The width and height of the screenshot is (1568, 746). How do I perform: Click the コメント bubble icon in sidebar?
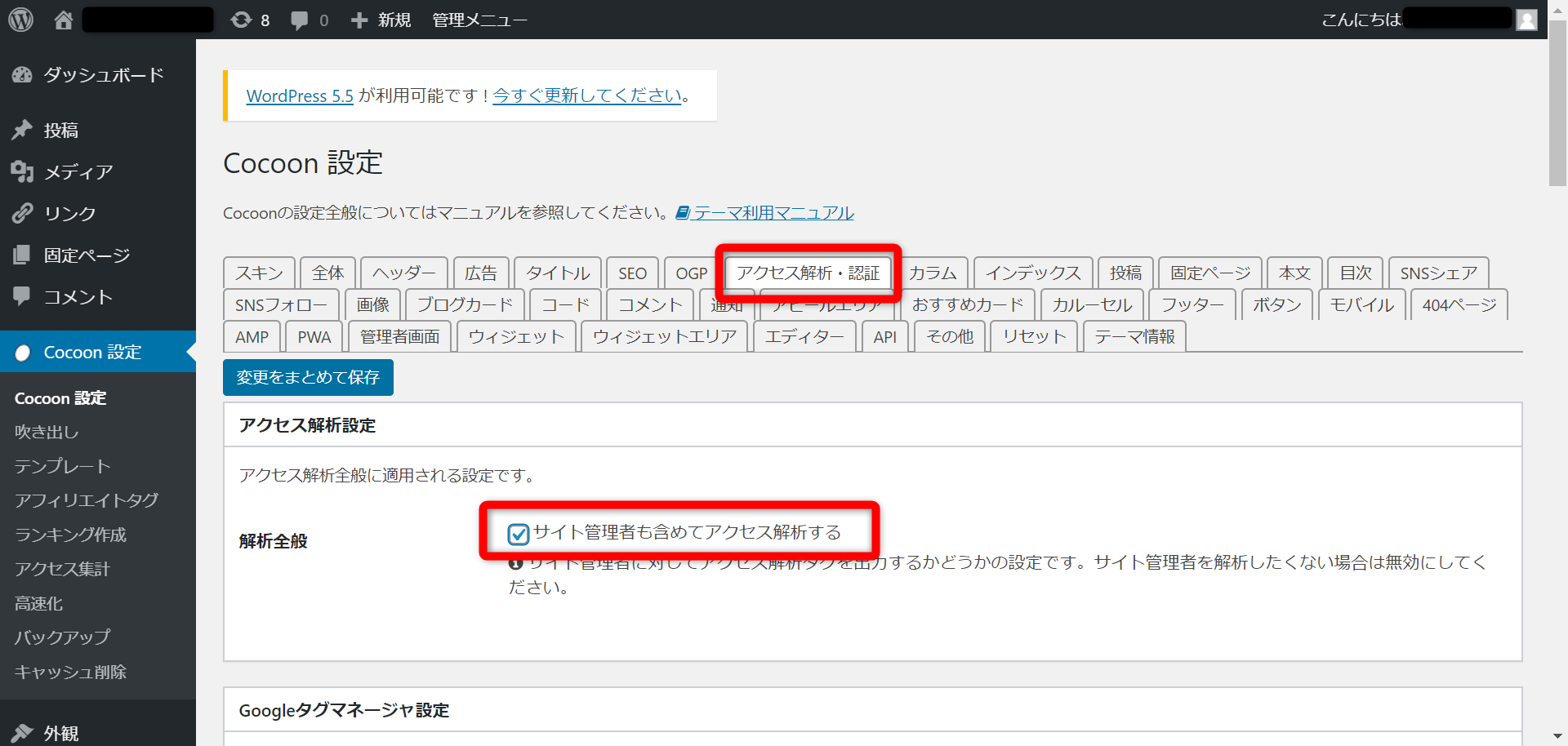pos(22,297)
